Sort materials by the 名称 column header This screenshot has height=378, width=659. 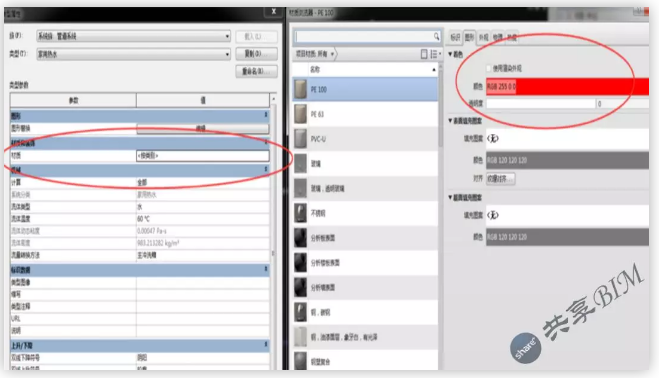click(365, 69)
